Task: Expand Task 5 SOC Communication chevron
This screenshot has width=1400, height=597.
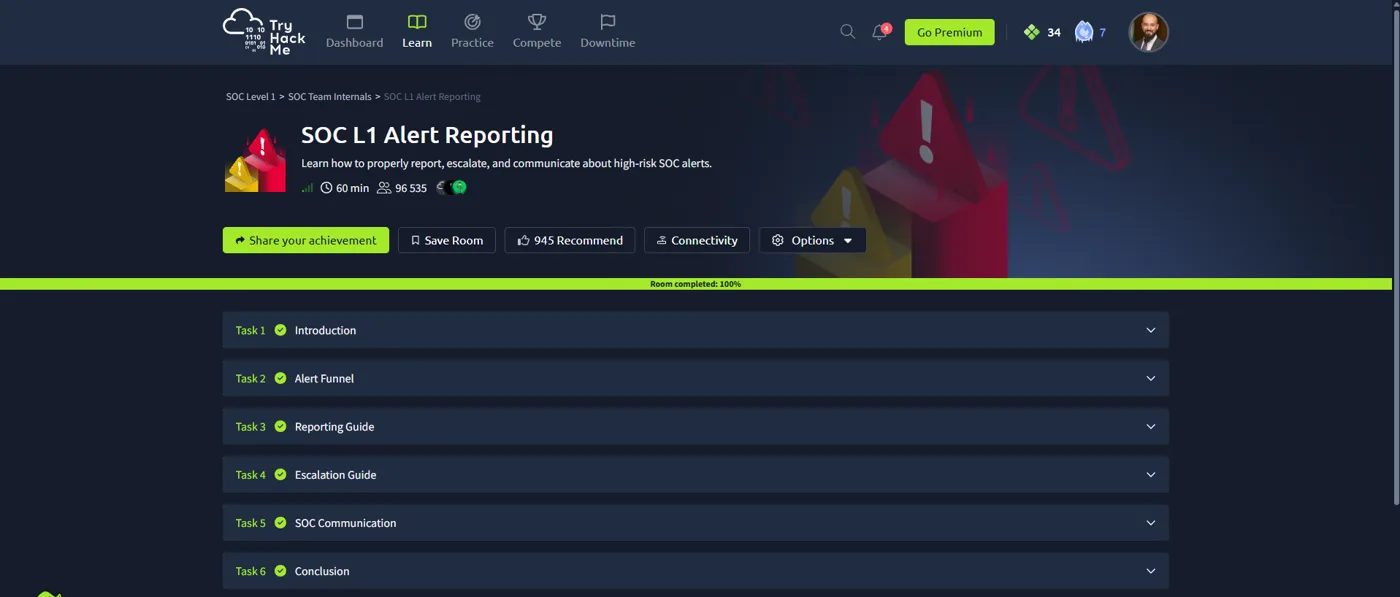Action: [x=1150, y=523]
